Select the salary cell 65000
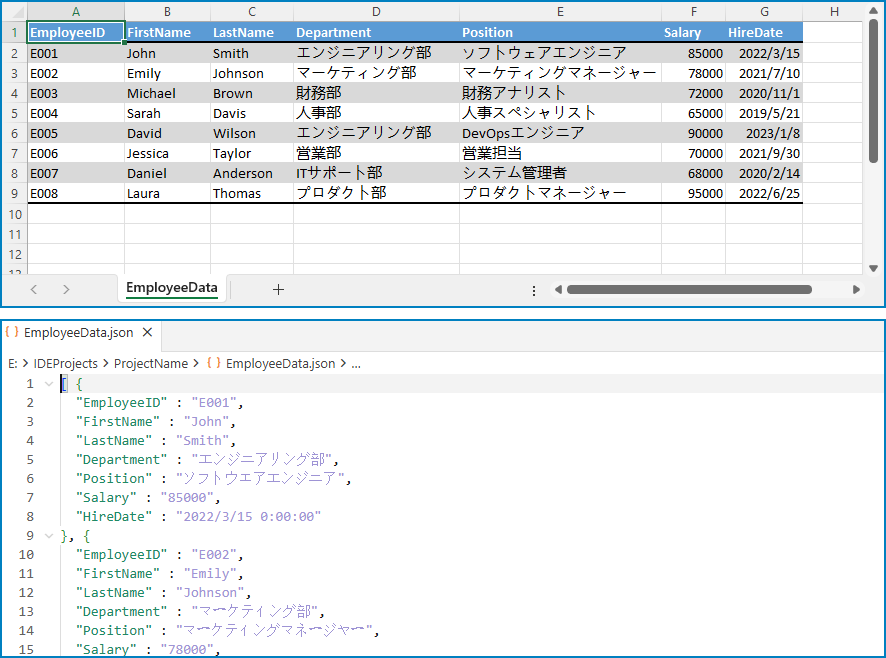 tap(693, 113)
